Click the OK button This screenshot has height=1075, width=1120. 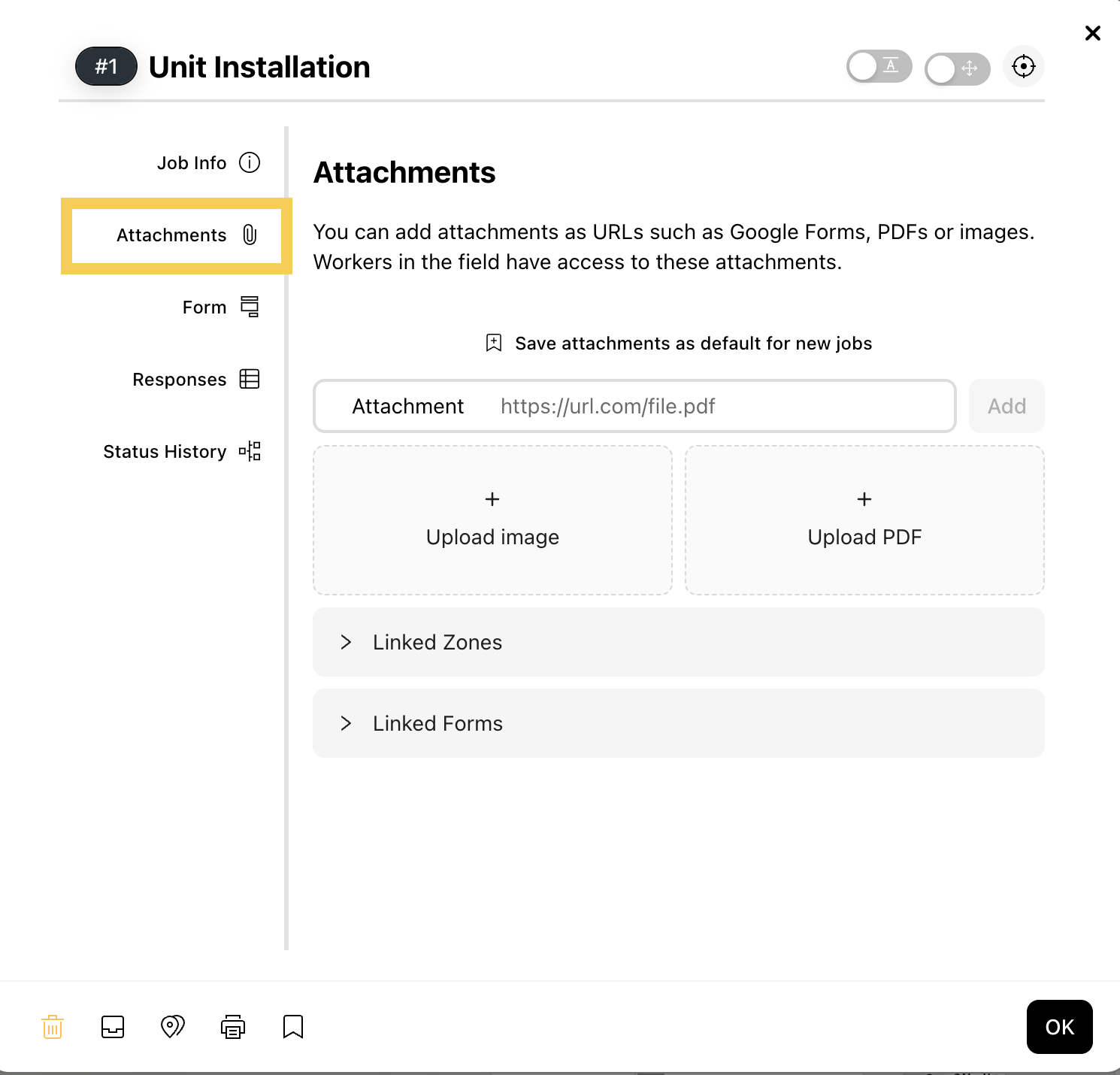click(x=1060, y=1027)
